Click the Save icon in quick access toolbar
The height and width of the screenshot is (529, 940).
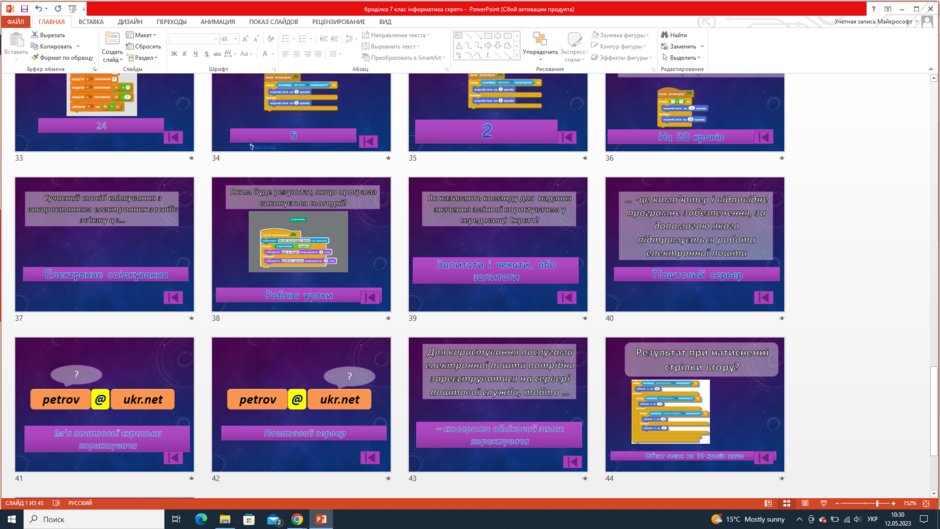pyautogui.click(x=24, y=9)
